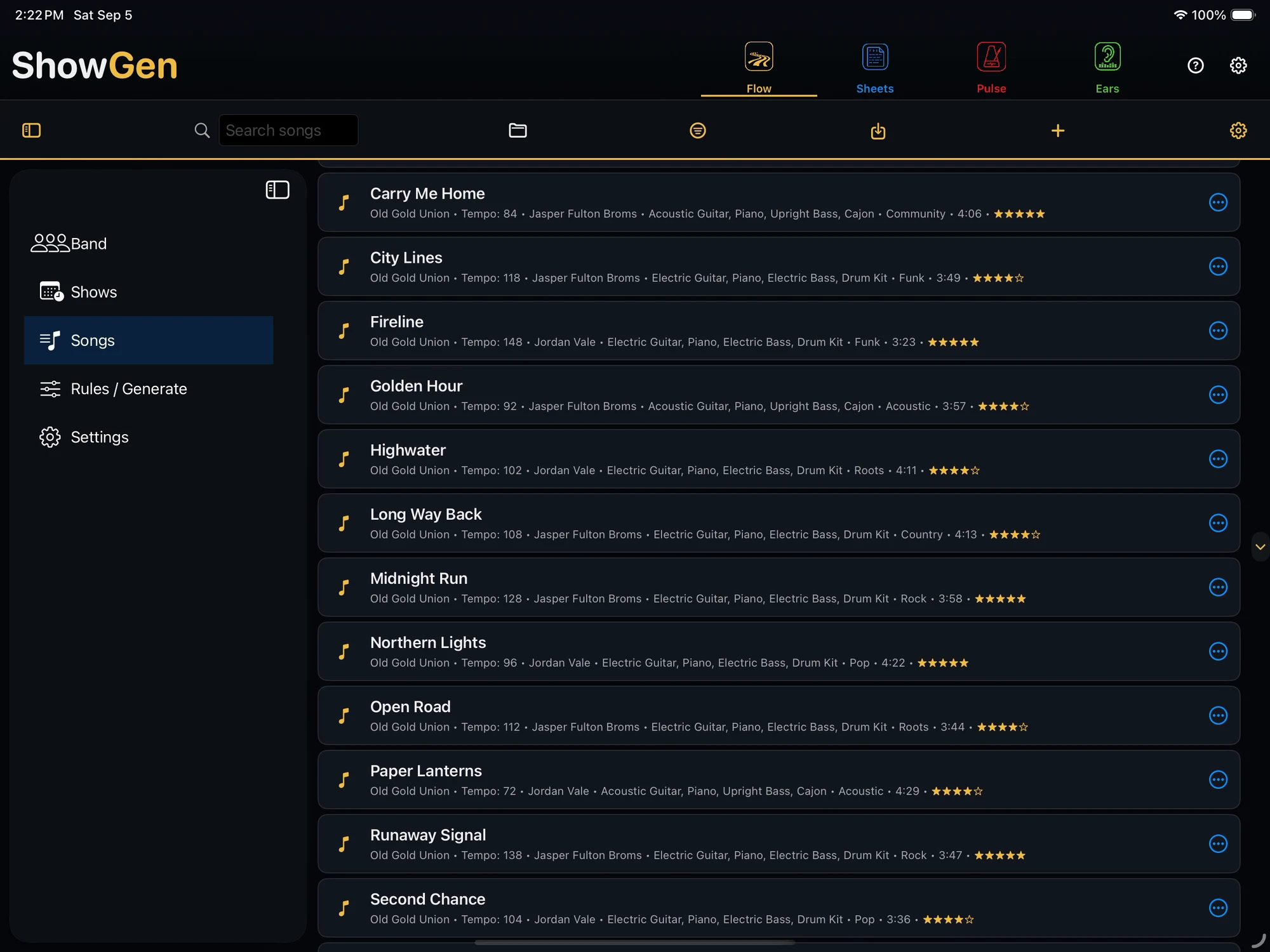
Task: Click the star rating for City Lines
Action: point(998,278)
